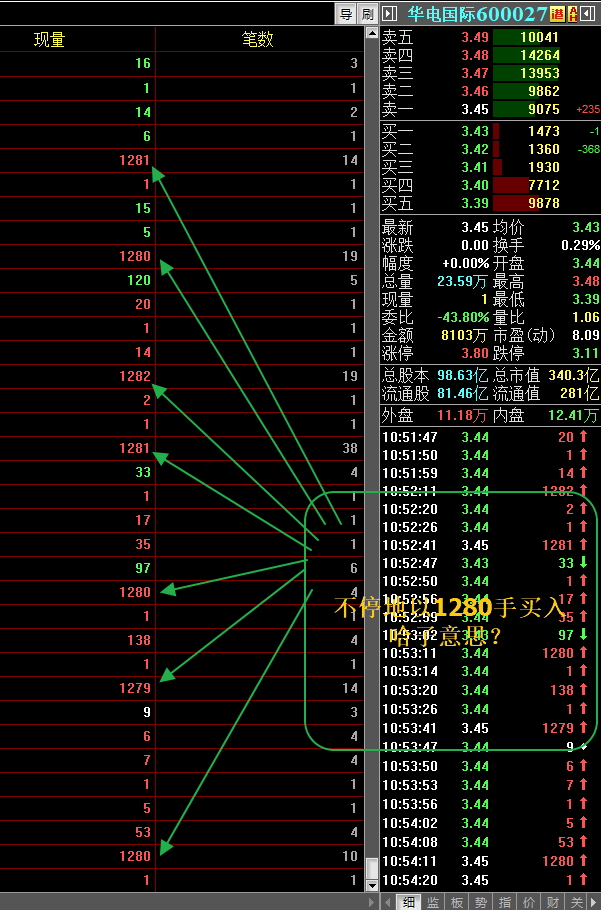Click the tab strip scroll-right arrow after 关

[x=594, y=902]
